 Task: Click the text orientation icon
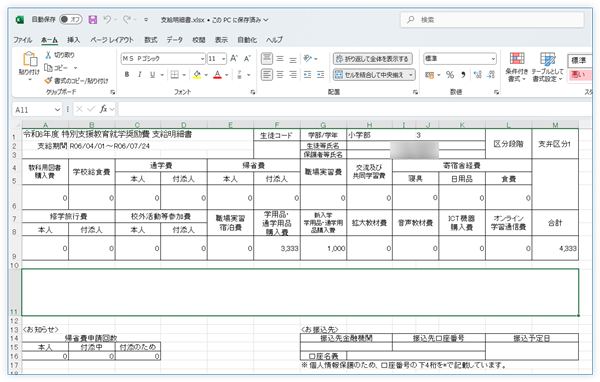308,59
